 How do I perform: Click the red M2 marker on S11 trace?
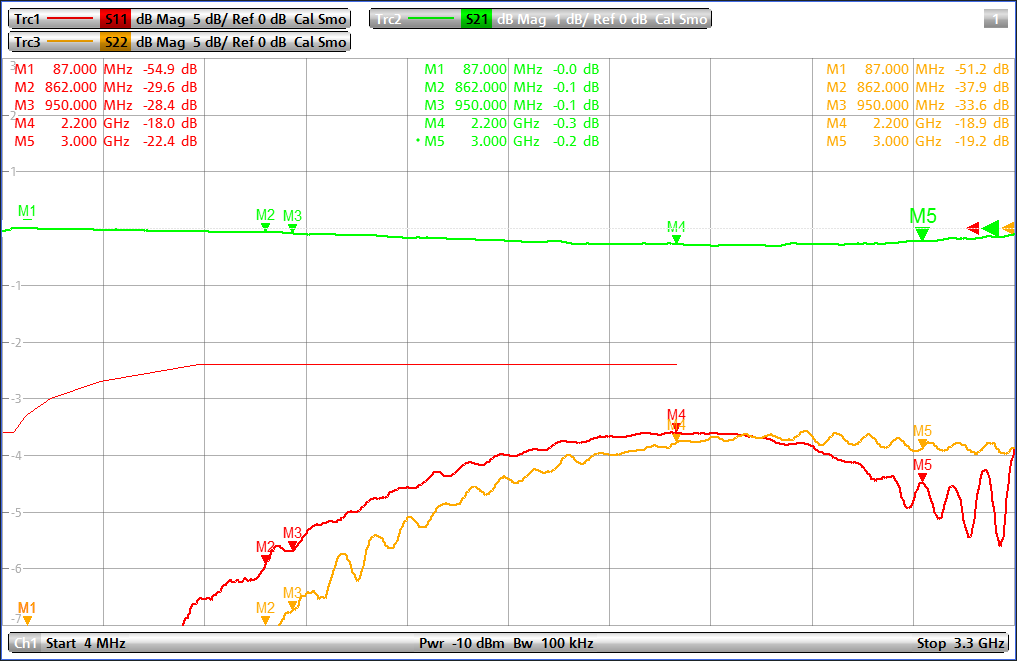pyautogui.click(x=265, y=559)
